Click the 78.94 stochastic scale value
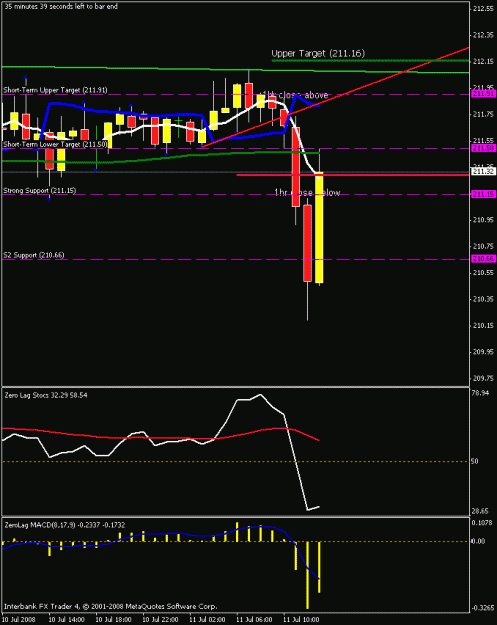 480,393
